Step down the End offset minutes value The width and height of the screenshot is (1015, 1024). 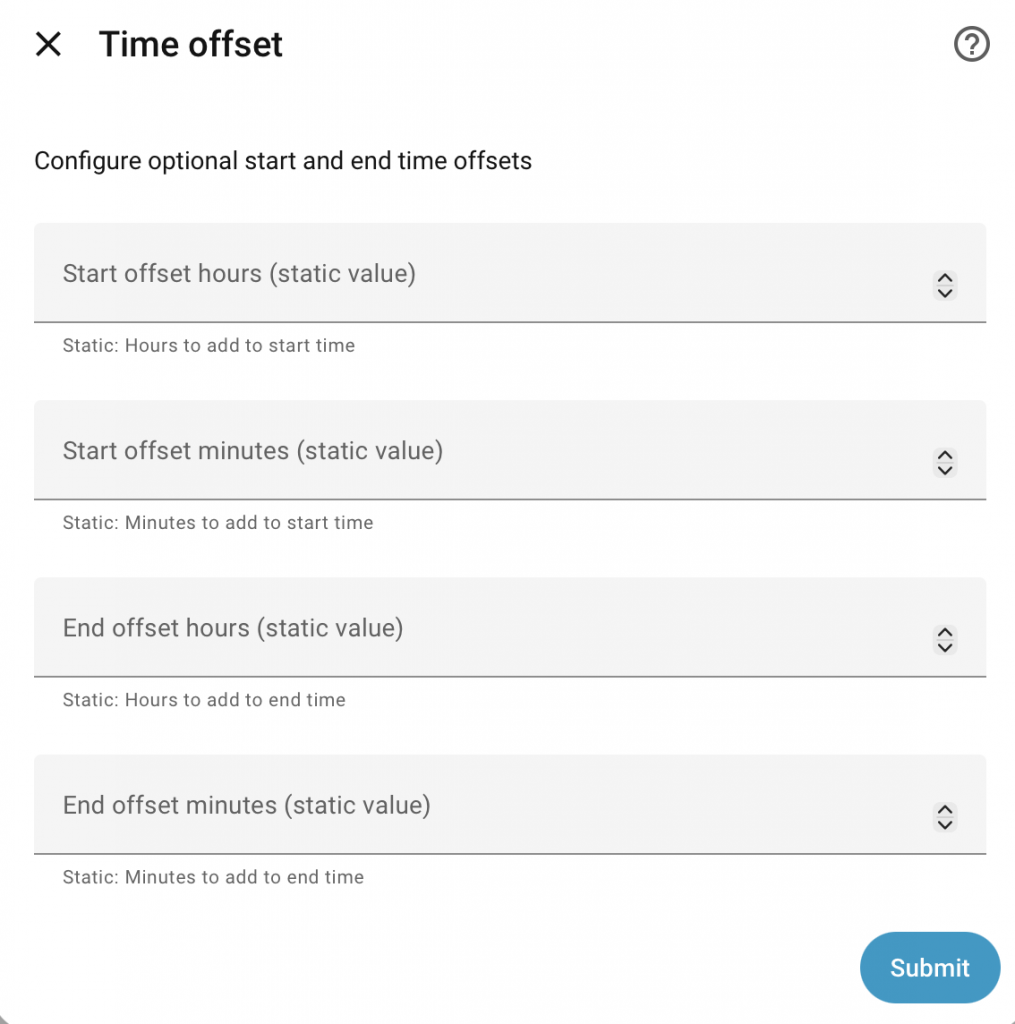point(945,824)
